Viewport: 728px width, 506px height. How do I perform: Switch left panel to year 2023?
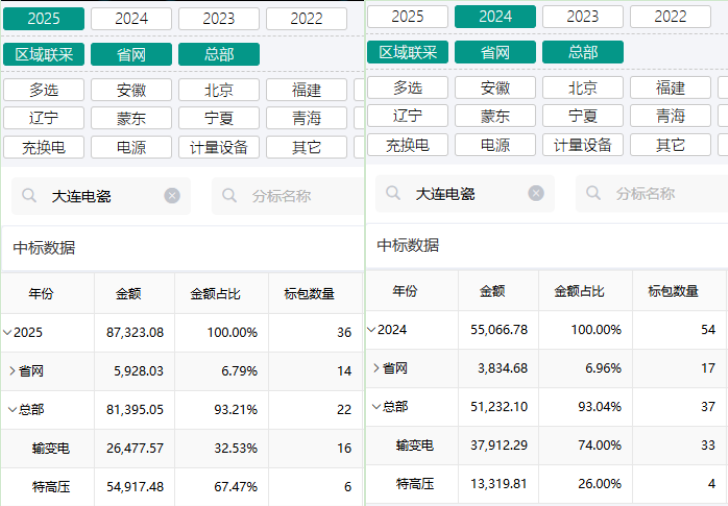(x=219, y=19)
